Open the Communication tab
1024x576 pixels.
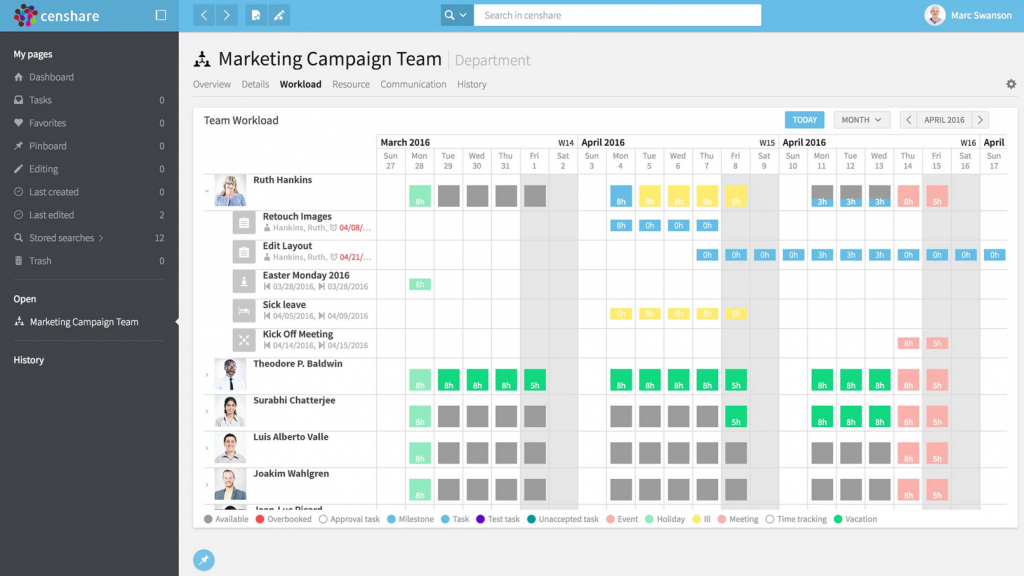(413, 84)
